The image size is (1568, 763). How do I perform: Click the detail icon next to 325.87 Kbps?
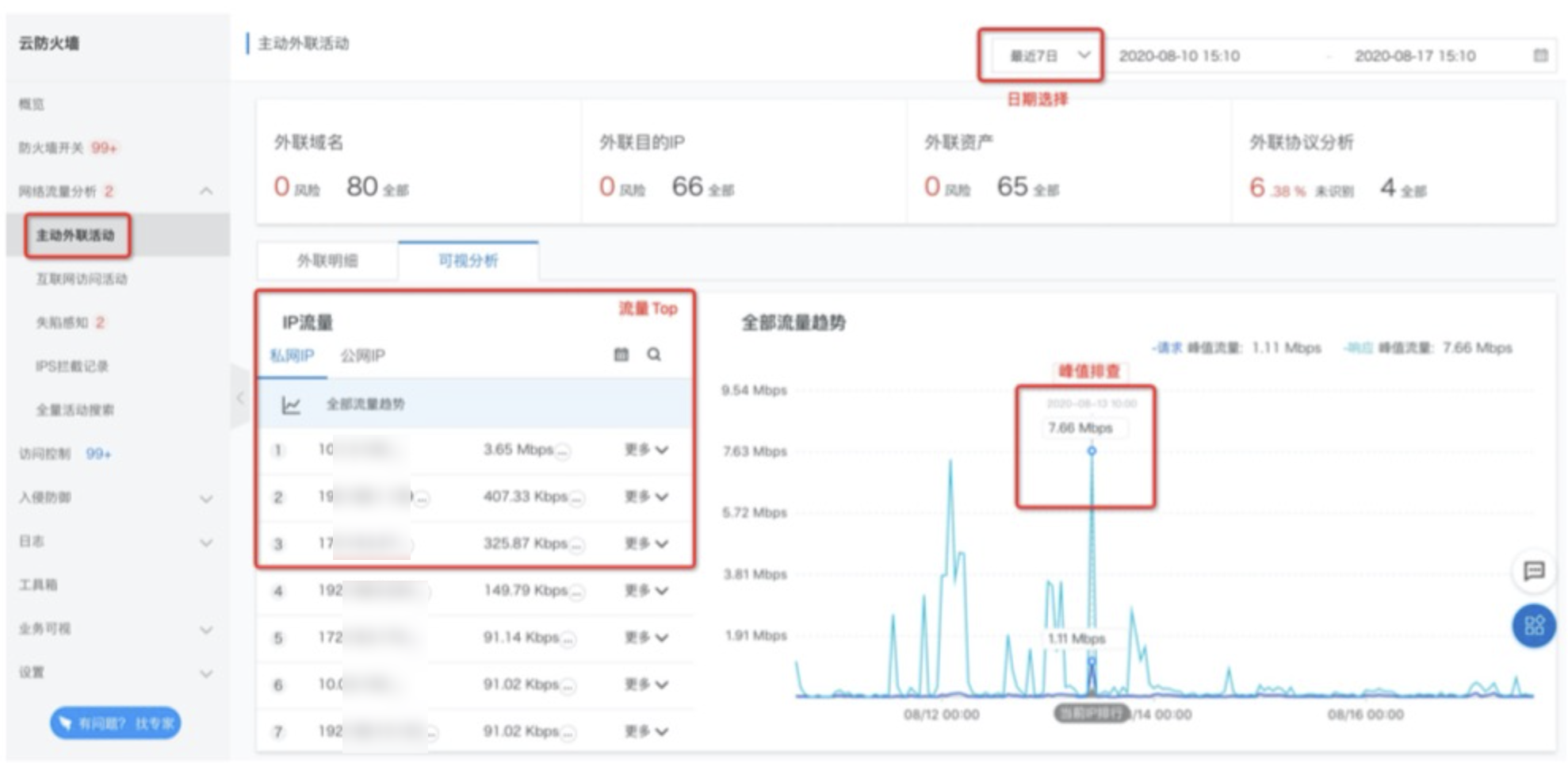click(577, 546)
